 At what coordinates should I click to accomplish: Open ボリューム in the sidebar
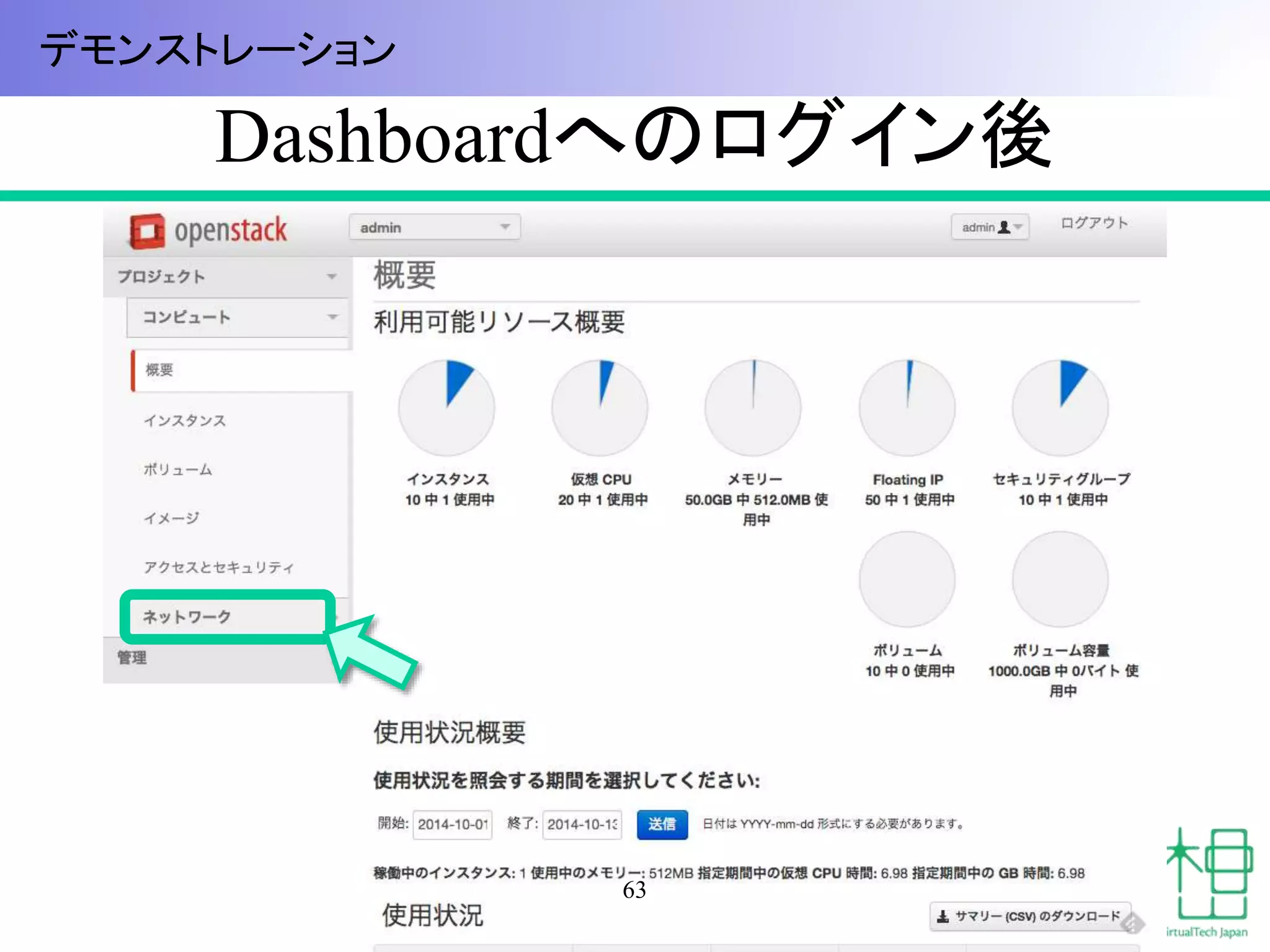(178, 470)
